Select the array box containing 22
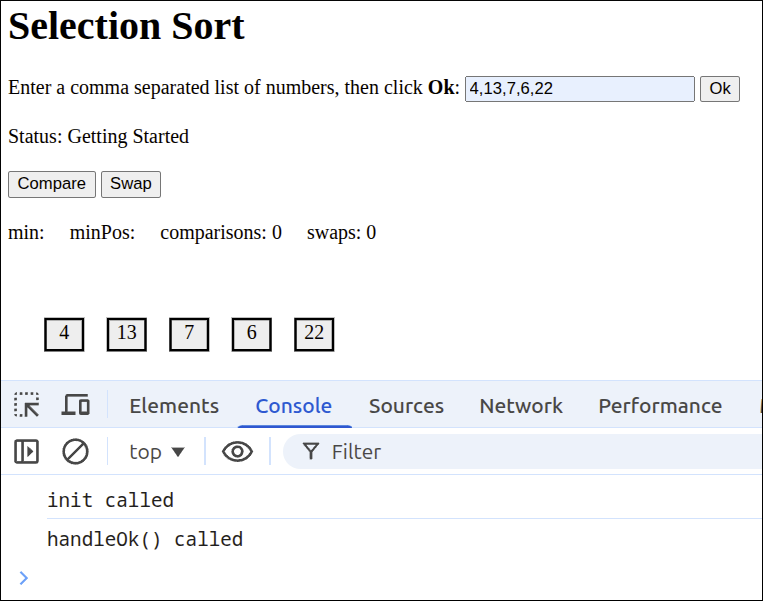Image resolution: width=763 pixels, height=601 pixels. [x=314, y=334]
